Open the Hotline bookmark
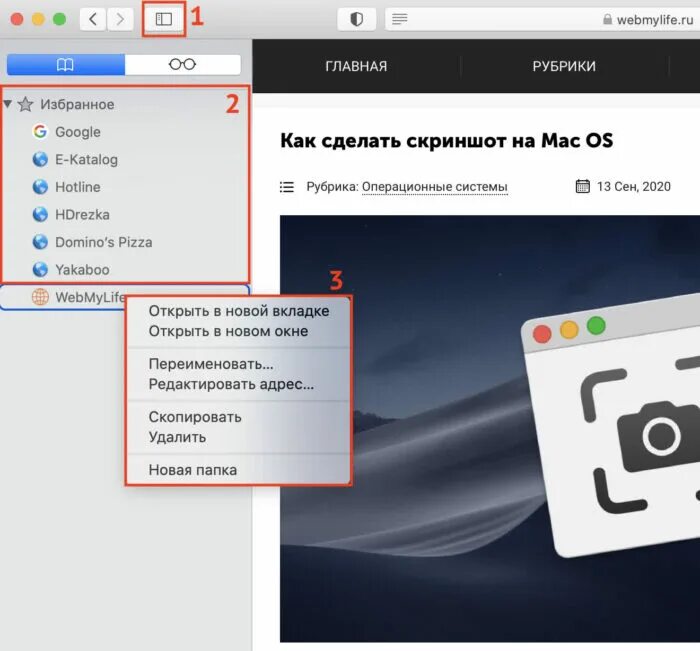 tap(78, 187)
